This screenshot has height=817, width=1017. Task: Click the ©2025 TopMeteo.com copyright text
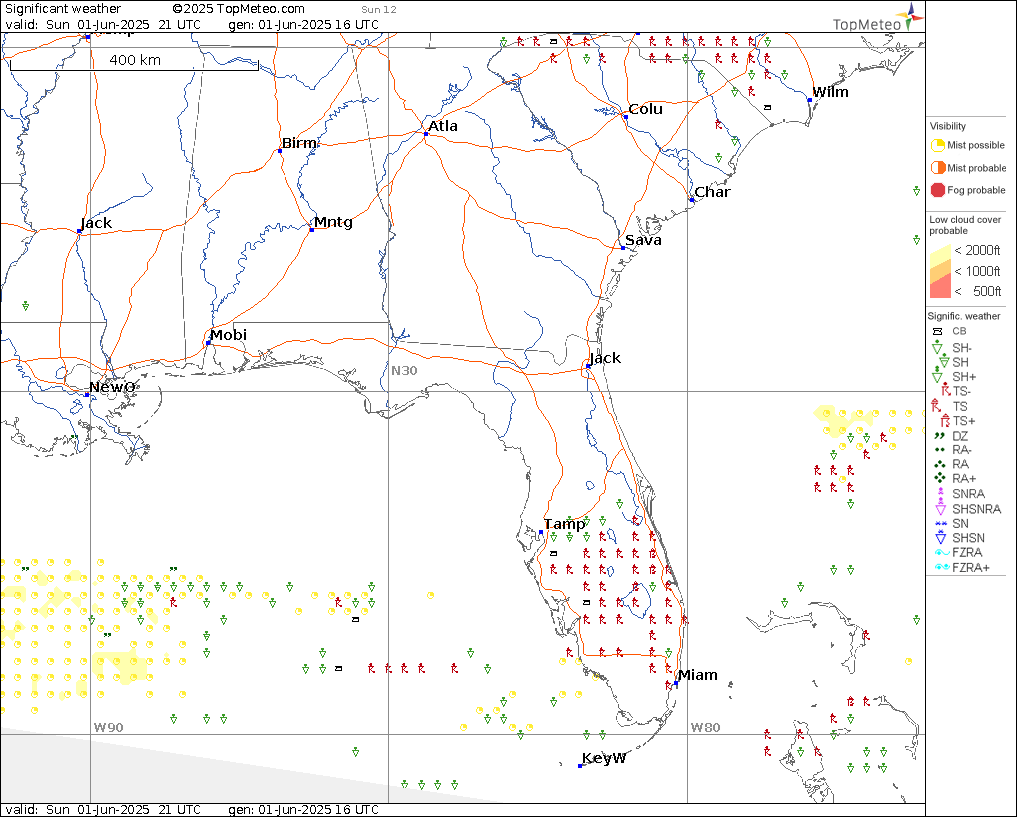coord(238,8)
